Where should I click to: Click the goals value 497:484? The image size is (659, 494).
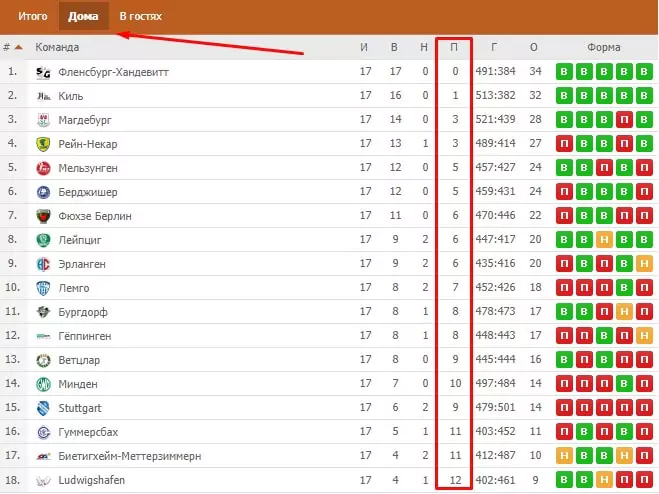tap(496, 383)
